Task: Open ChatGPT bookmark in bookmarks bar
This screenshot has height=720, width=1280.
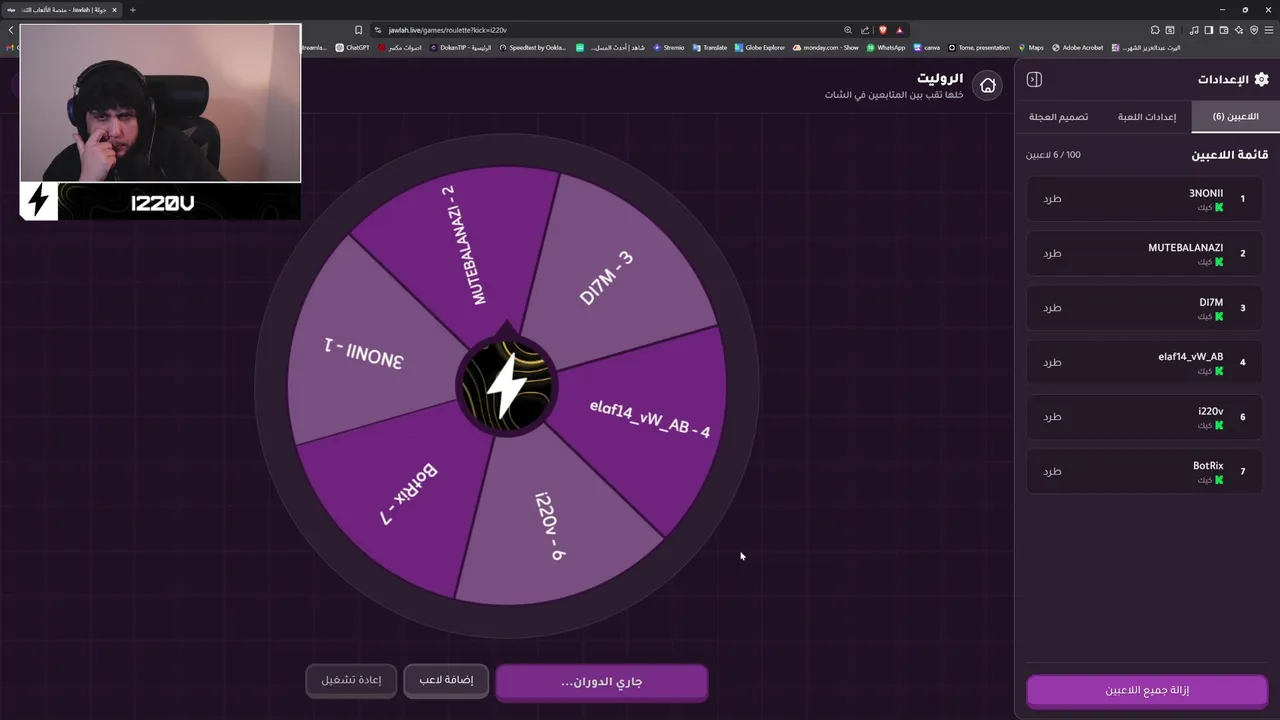Action: click(x=352, y=47)
